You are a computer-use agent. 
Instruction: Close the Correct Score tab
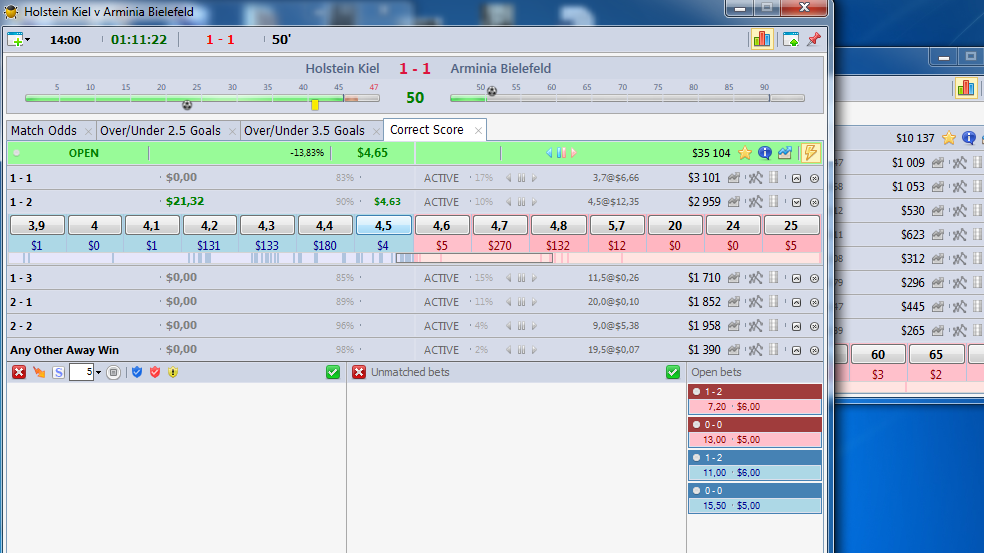coord(478,131)
